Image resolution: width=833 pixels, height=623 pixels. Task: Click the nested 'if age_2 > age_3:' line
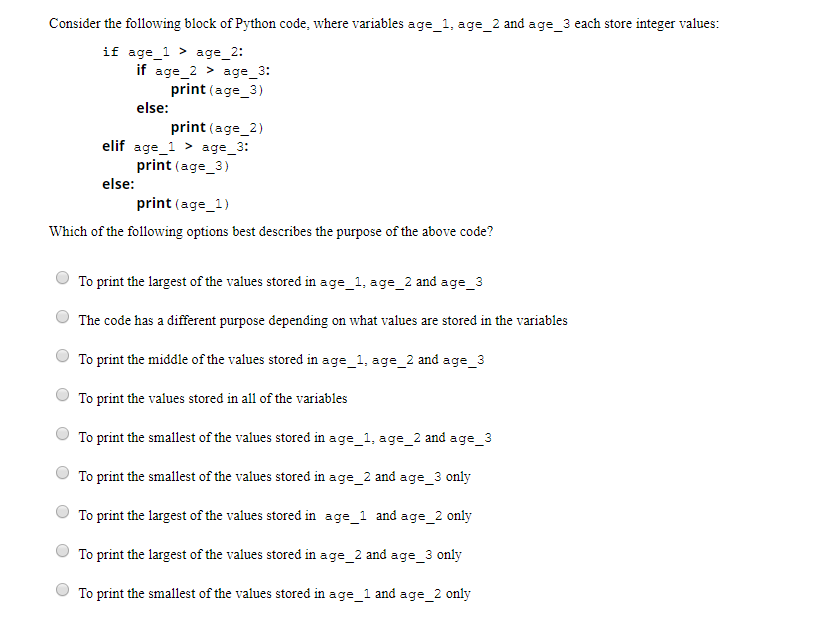[x=203, y=71]
